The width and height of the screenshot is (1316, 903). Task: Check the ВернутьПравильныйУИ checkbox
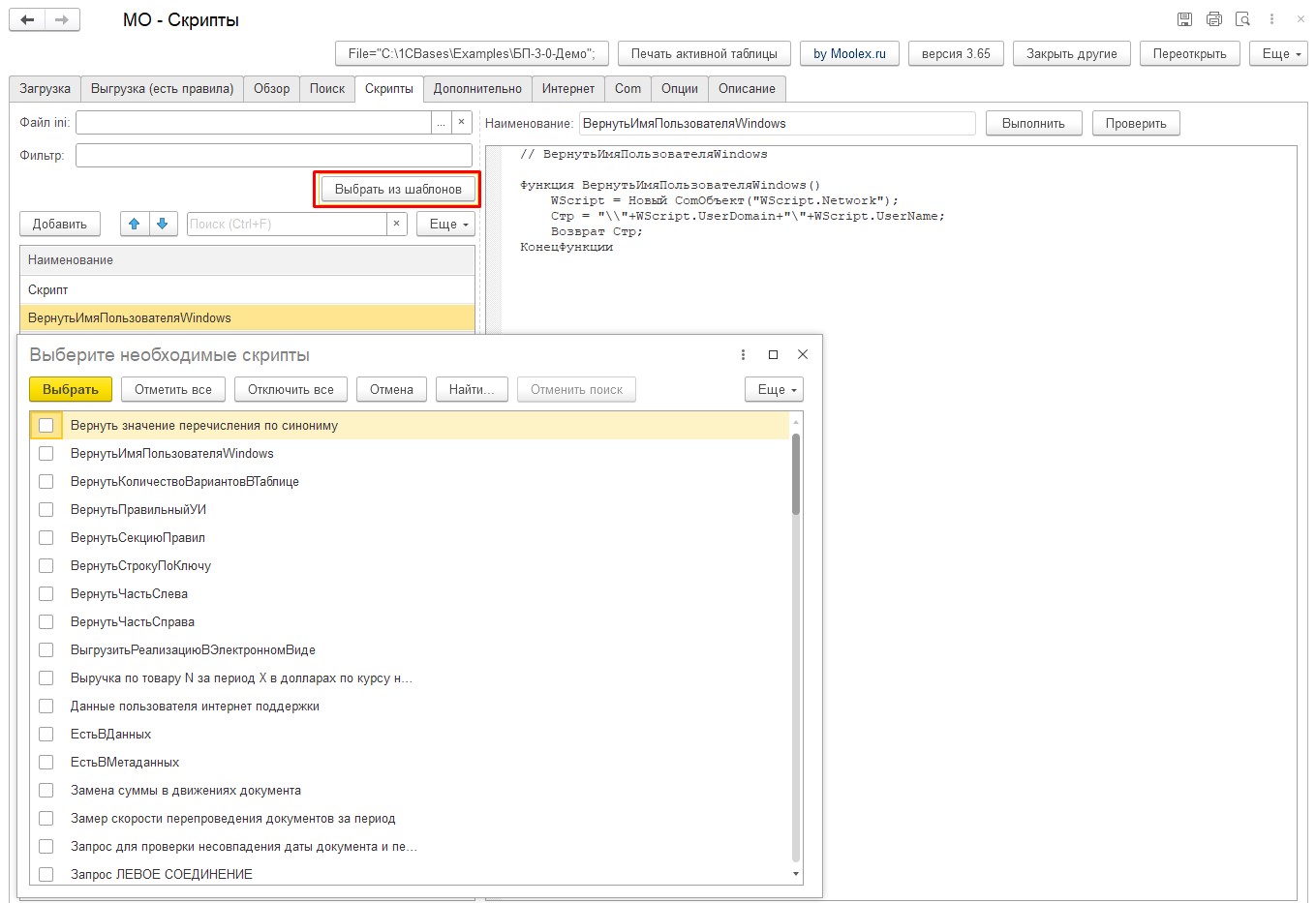46,509
